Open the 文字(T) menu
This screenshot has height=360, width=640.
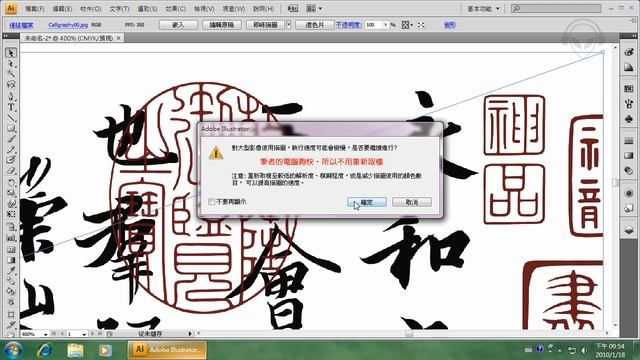coord(119,9)
